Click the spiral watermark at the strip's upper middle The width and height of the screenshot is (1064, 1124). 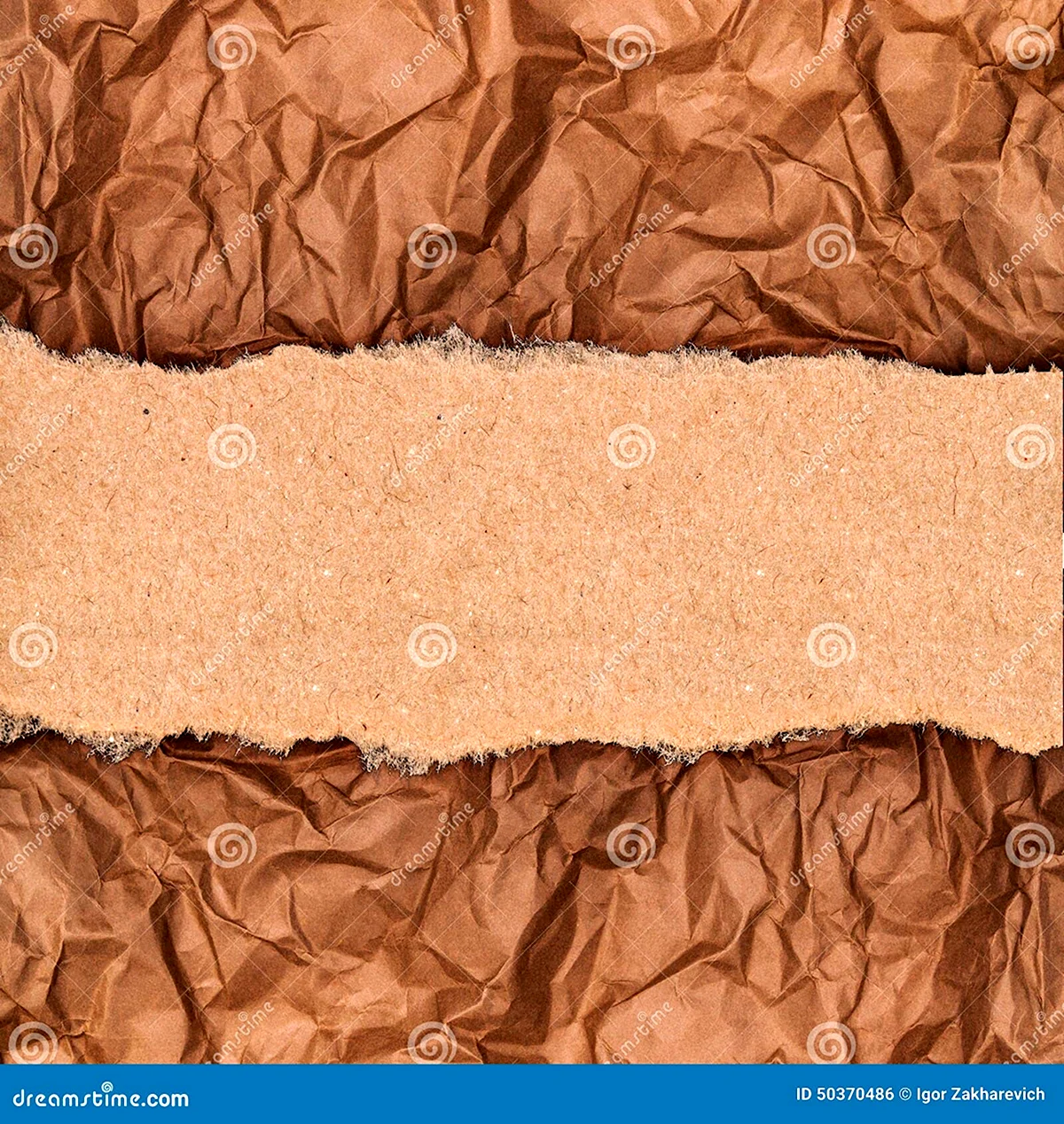pos(630,446)
